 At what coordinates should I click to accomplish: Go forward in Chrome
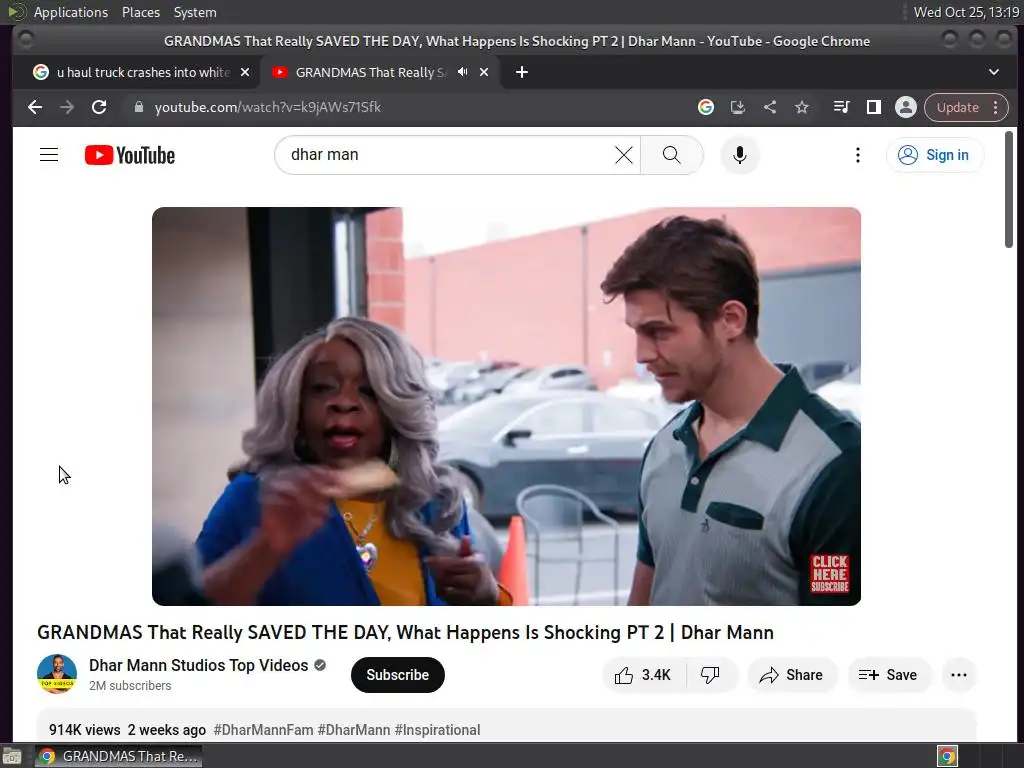[x=67, y=107]
